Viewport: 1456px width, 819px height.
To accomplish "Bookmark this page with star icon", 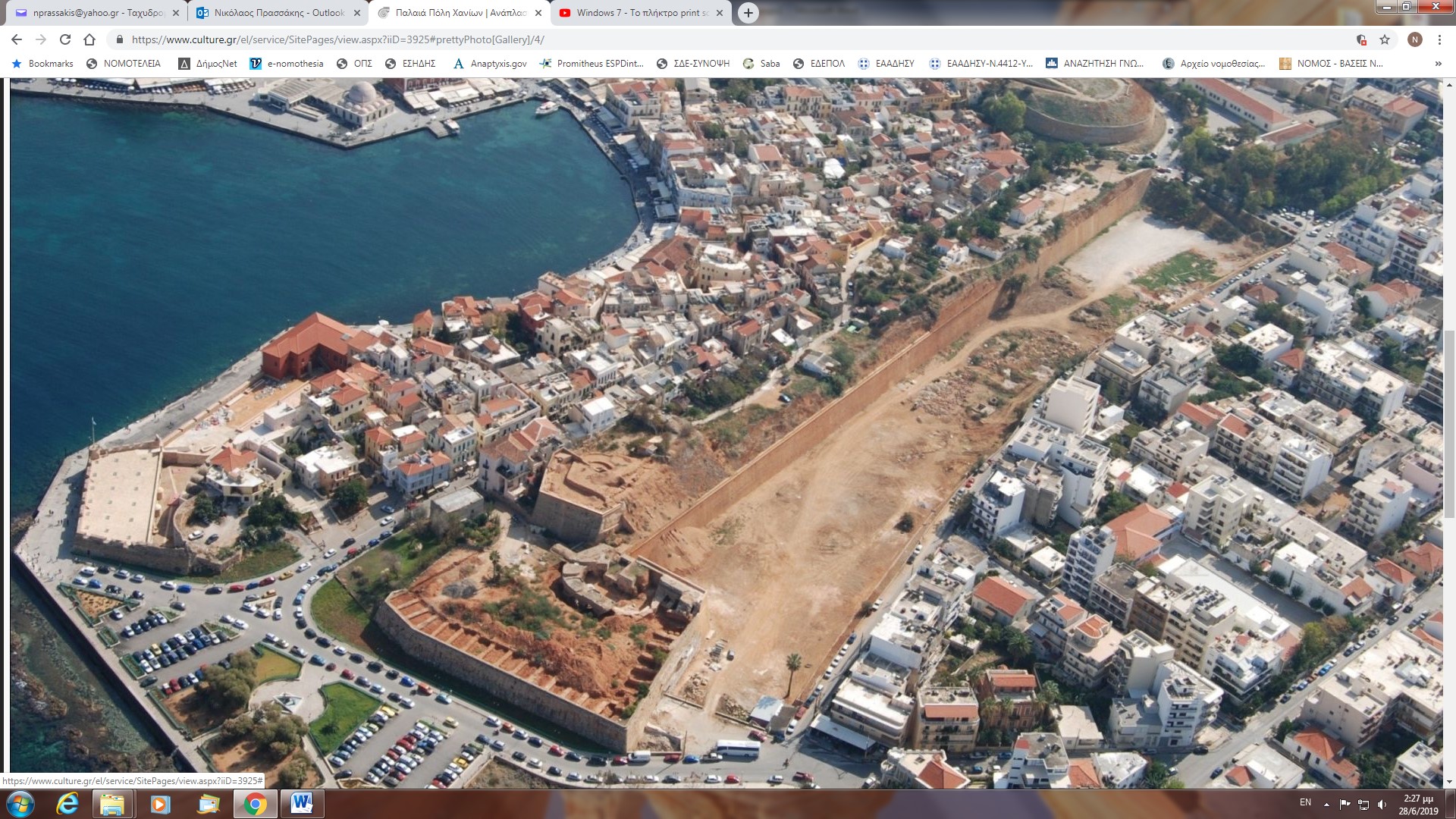I will pyautogui.click(x=1385, y=39).
